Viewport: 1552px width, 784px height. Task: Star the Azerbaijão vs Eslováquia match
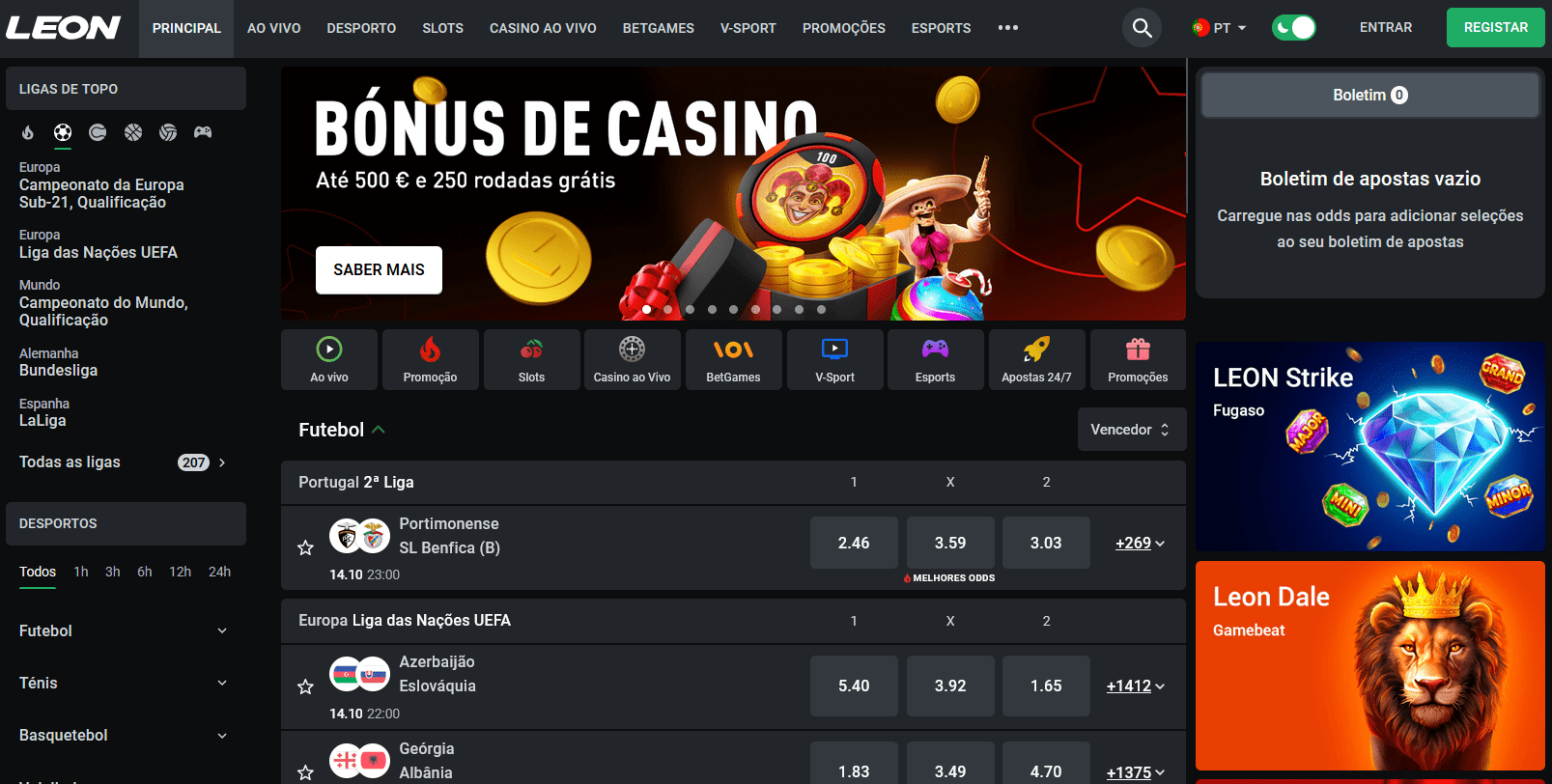(305, 686)
